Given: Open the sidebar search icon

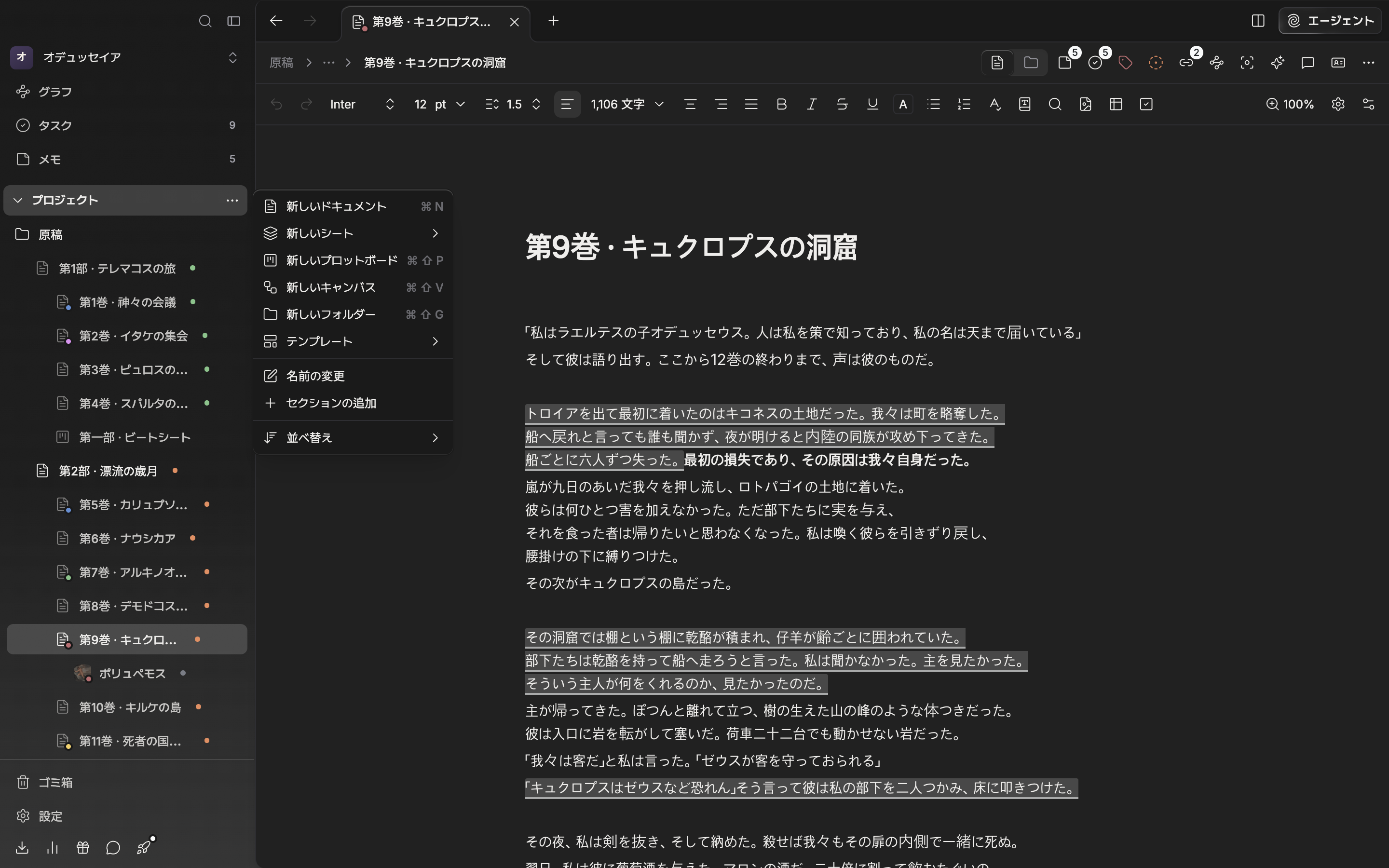Looking at the screenshot, I should click(x=205, y=21).
